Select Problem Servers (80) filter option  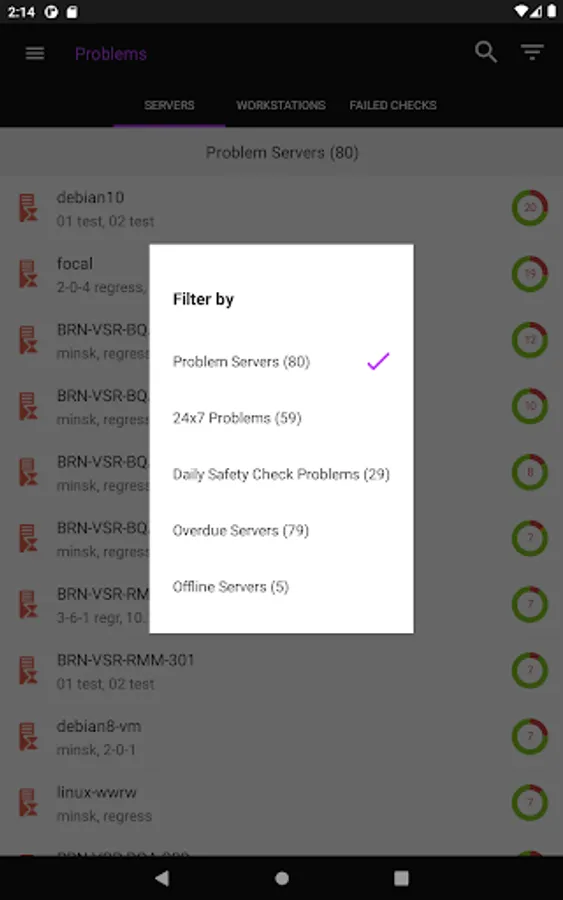pos(281,362)
